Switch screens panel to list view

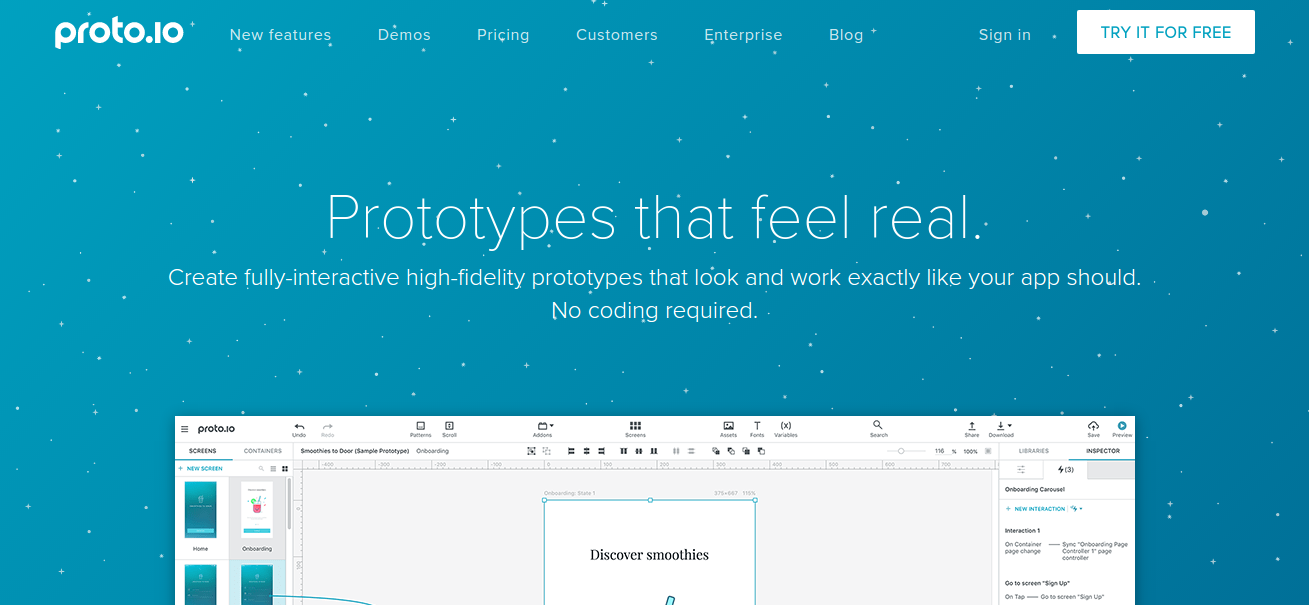pos(273,468)
